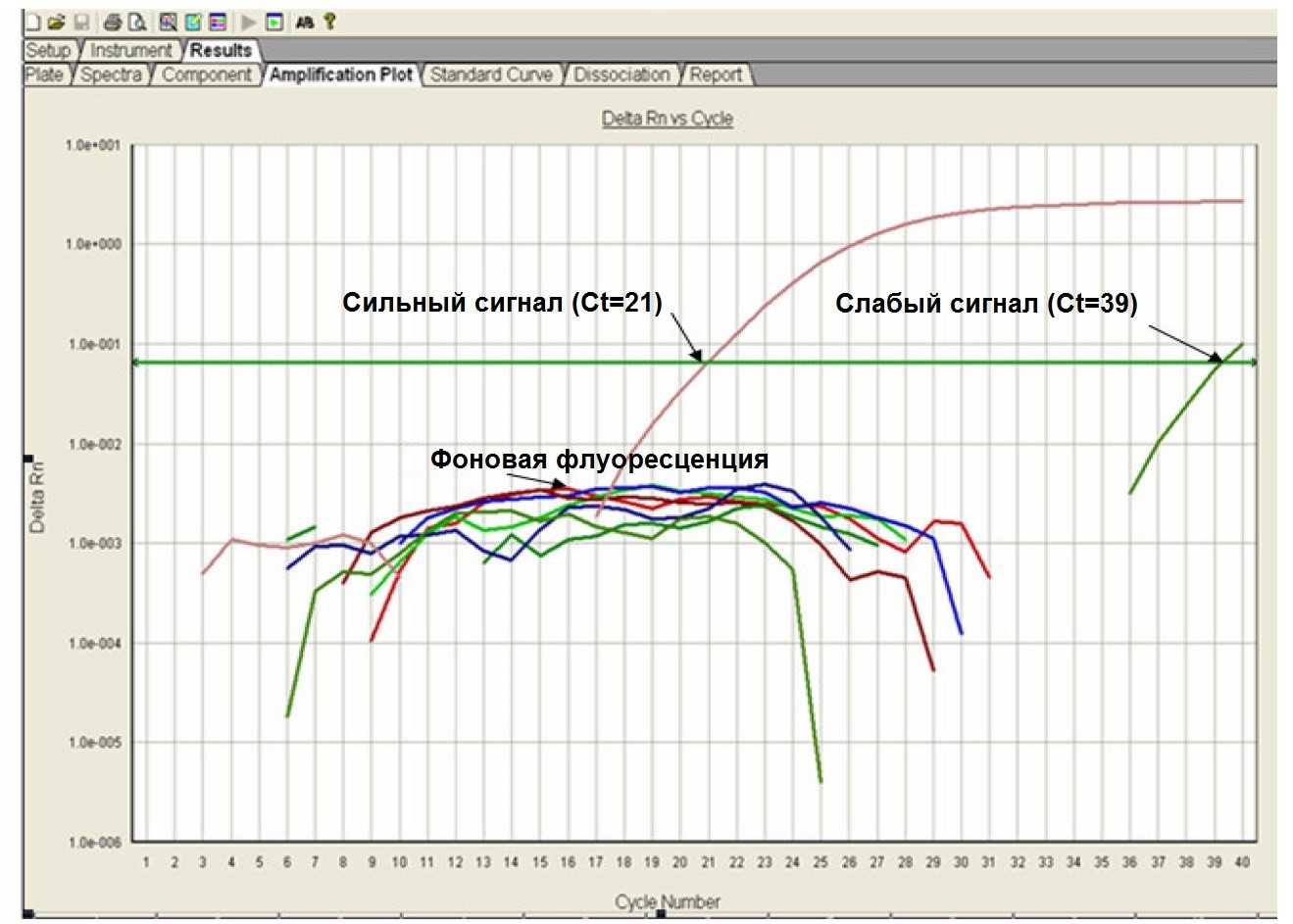Click the Save floppy disk icon

coord(82,22)
